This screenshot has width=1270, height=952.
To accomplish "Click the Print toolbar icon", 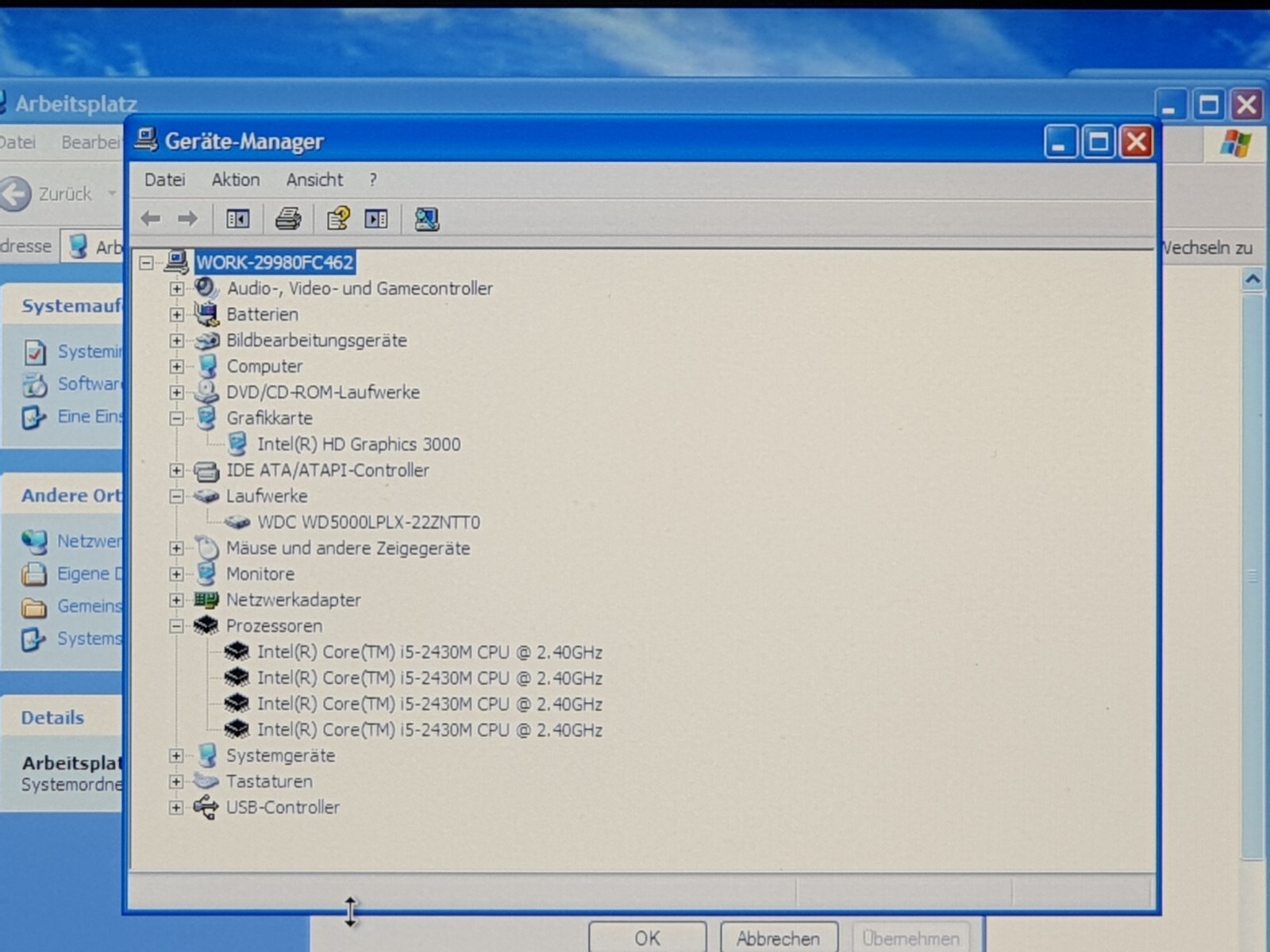I will point(287,218).
